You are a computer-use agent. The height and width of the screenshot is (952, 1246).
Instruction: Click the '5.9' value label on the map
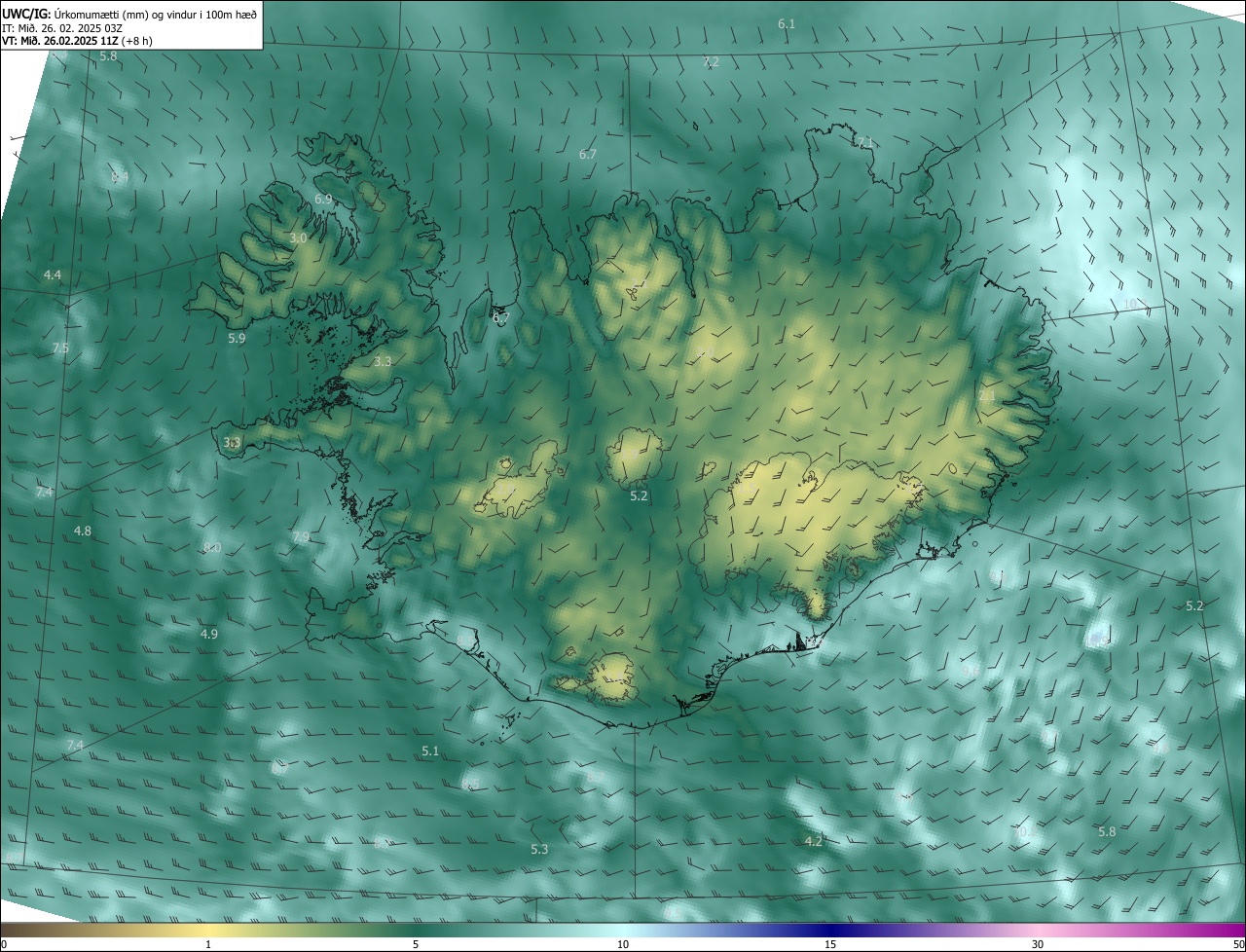(x=237, y=338)
